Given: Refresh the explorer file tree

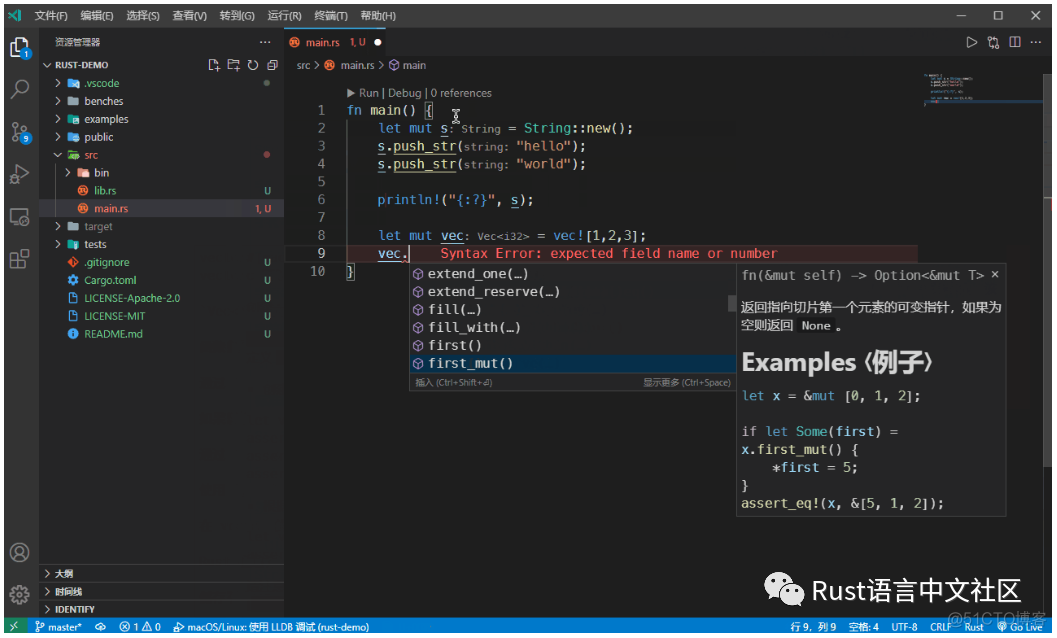Looking at the screenshot, I should (253, 65).
